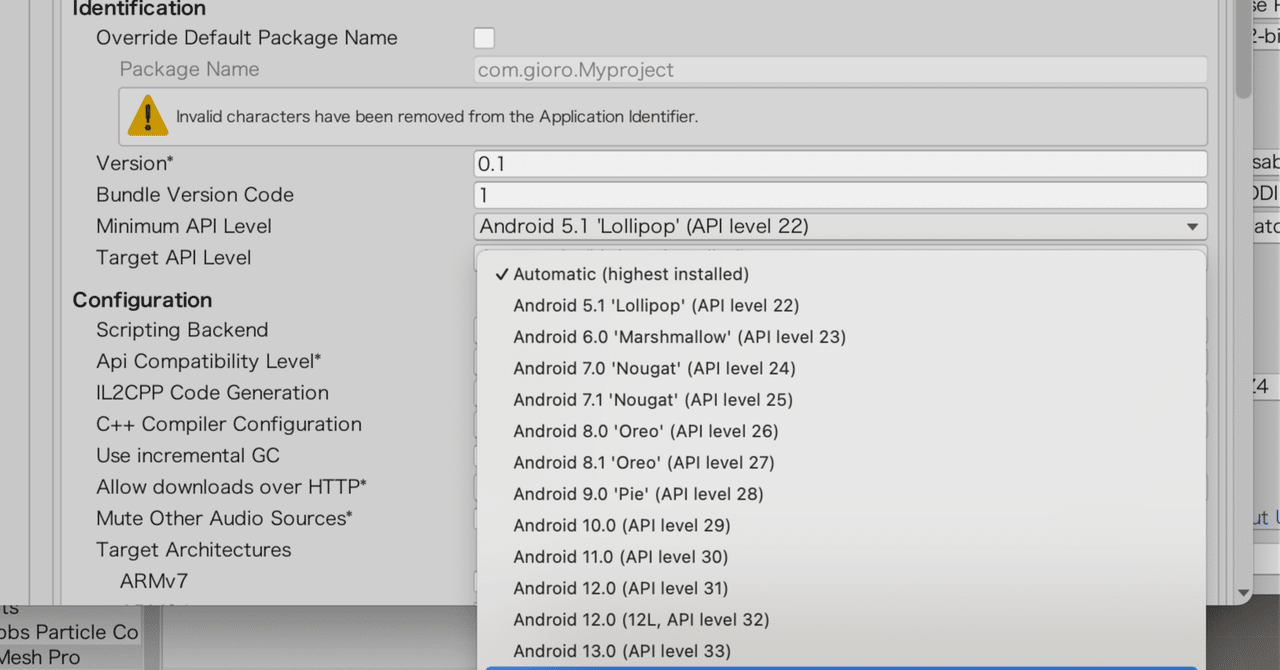
Task: Click the yellow warning triangle icon
Action: coord(147,116)
